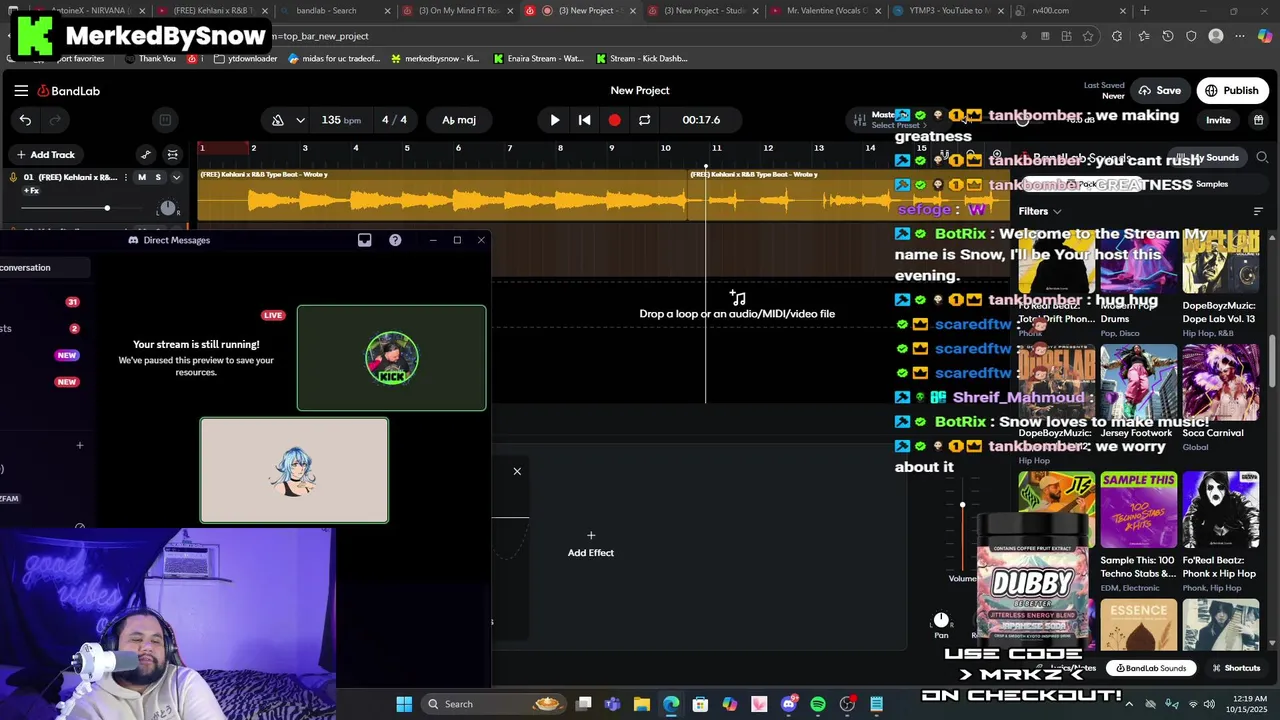The height and width of the screenshot is (720, 1280).
Task: Click the Windows taskbar Search box
Action: point(495,704)
